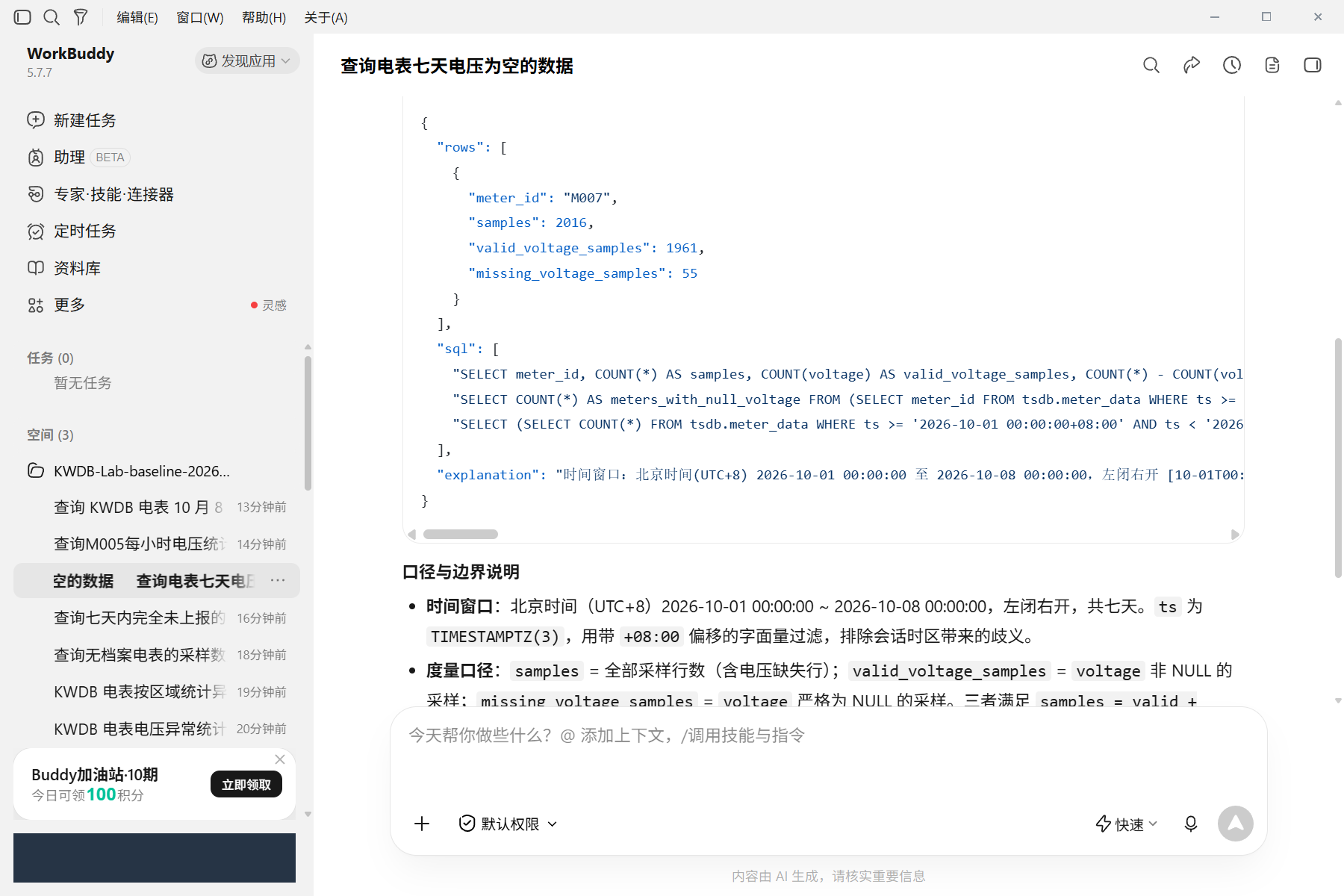This screenshot has height=896, width=1344.
Task: Open conversation 查询无档案电表的采样数
Action: (x=157, y=655)
